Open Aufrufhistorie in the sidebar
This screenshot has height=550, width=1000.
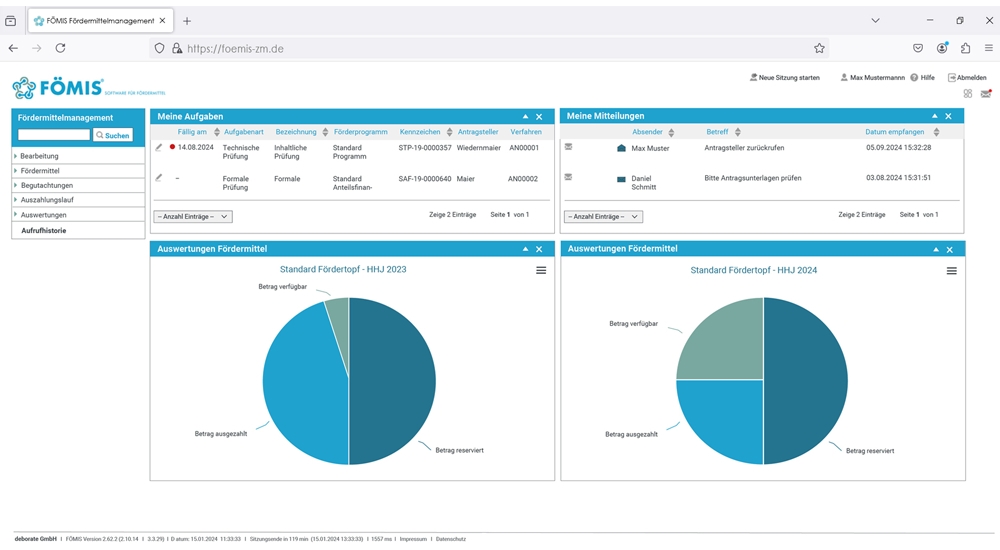pyautogui.click(x=43, y=230)
